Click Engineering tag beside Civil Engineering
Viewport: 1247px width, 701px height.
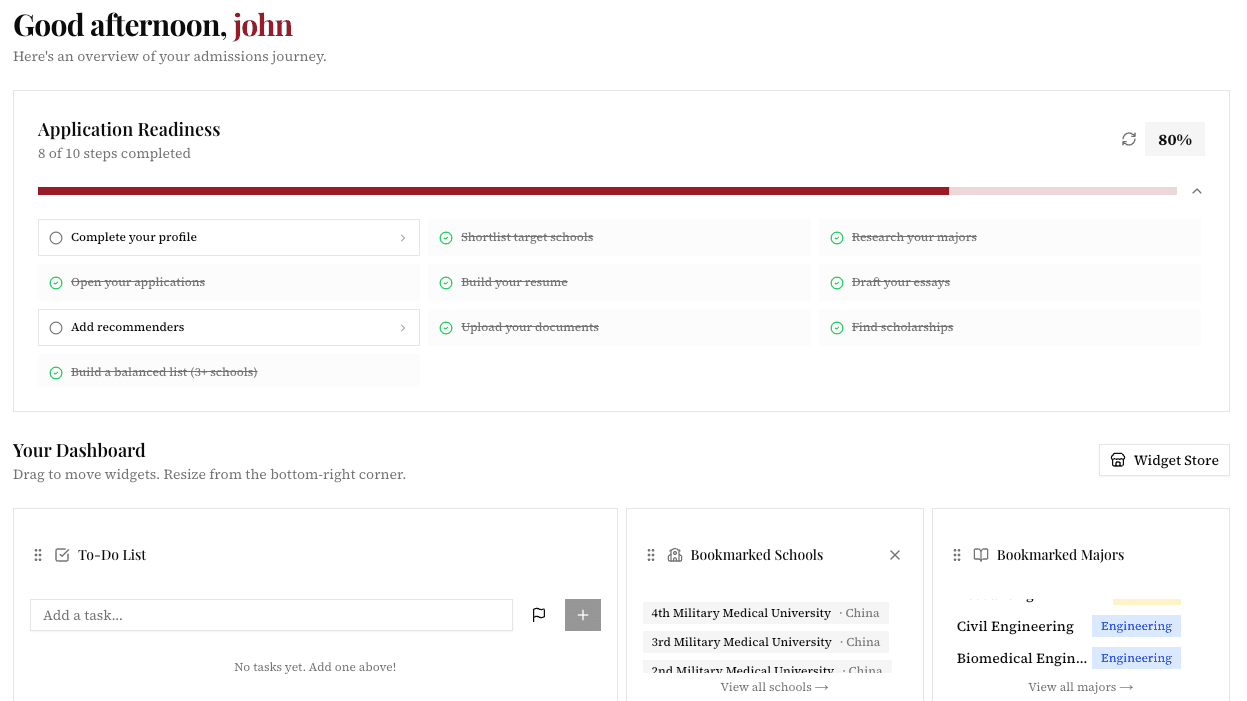tap(1136, 626)
